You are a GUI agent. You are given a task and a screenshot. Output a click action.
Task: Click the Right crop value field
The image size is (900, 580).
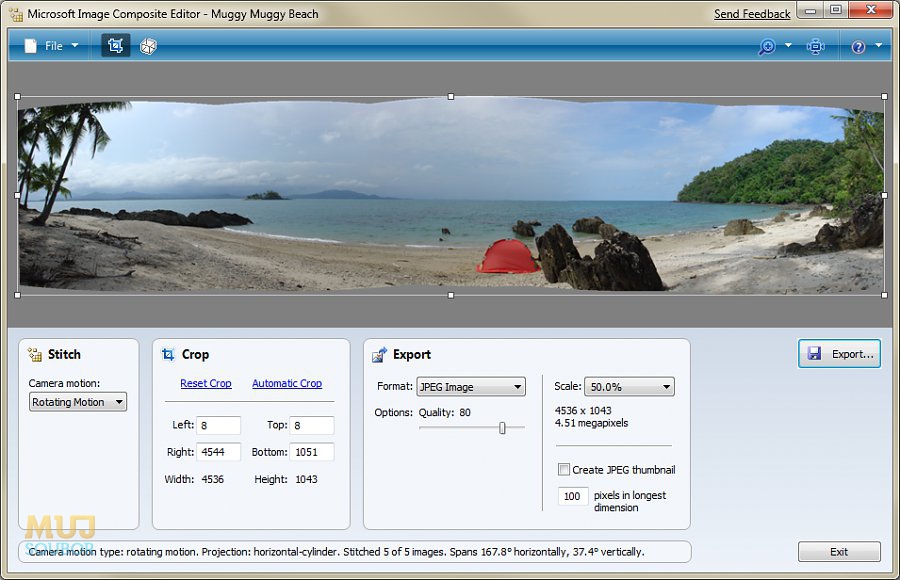point(218,452)
